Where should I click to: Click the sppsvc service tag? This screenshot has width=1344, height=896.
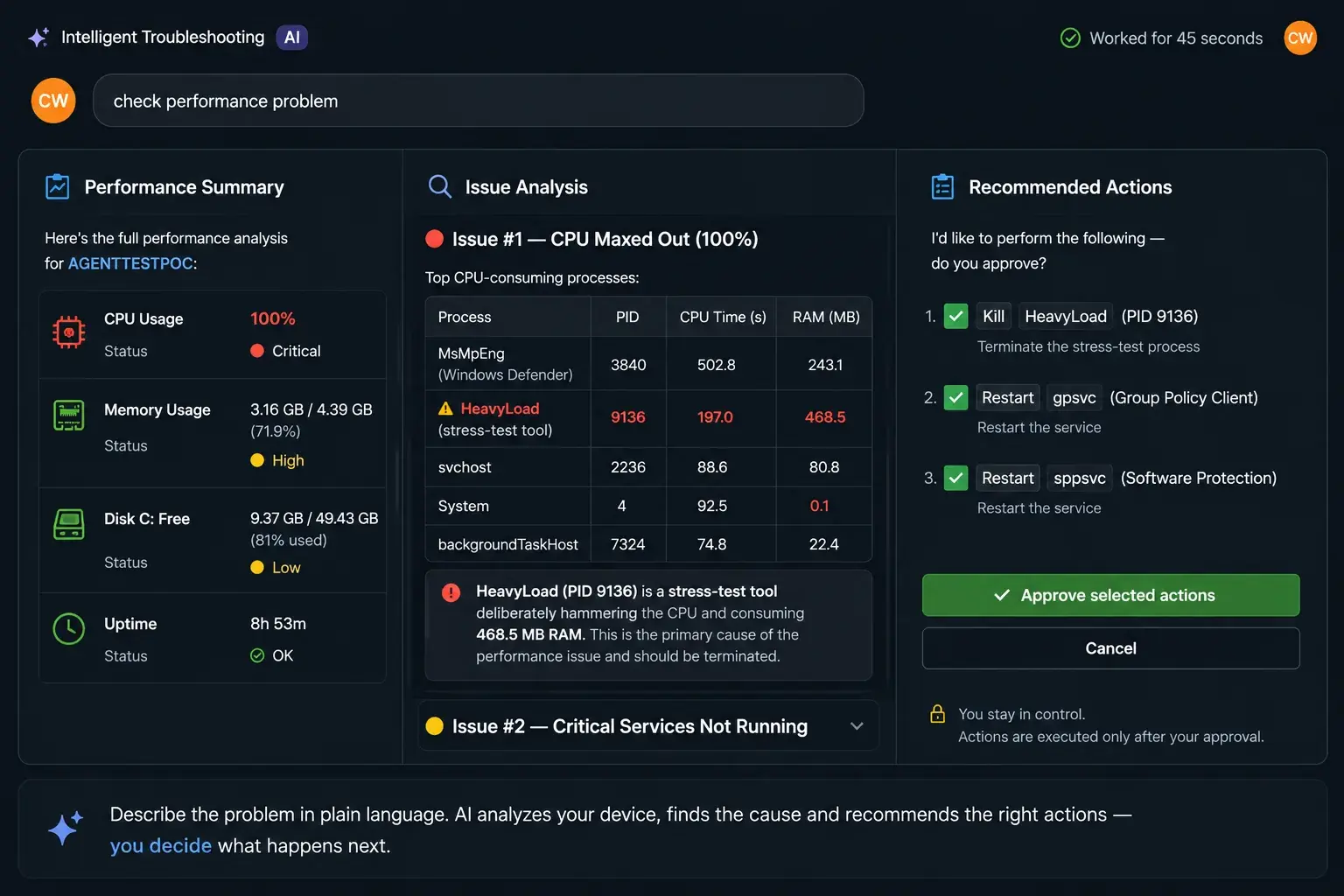[1080, 478]
